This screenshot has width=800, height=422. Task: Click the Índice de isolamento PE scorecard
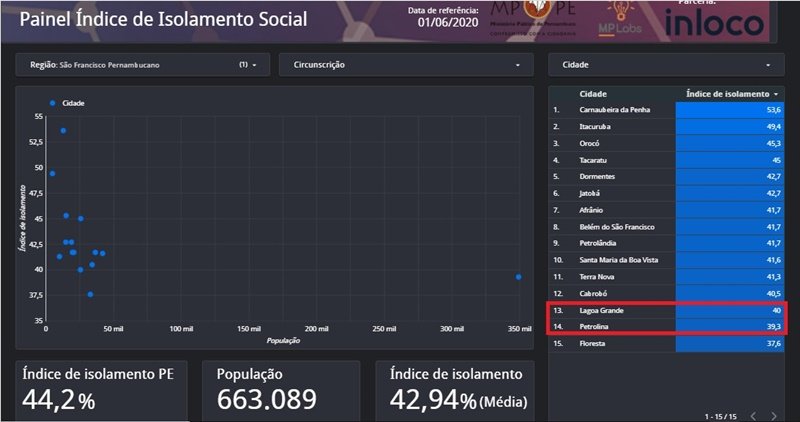click(100, 390)
